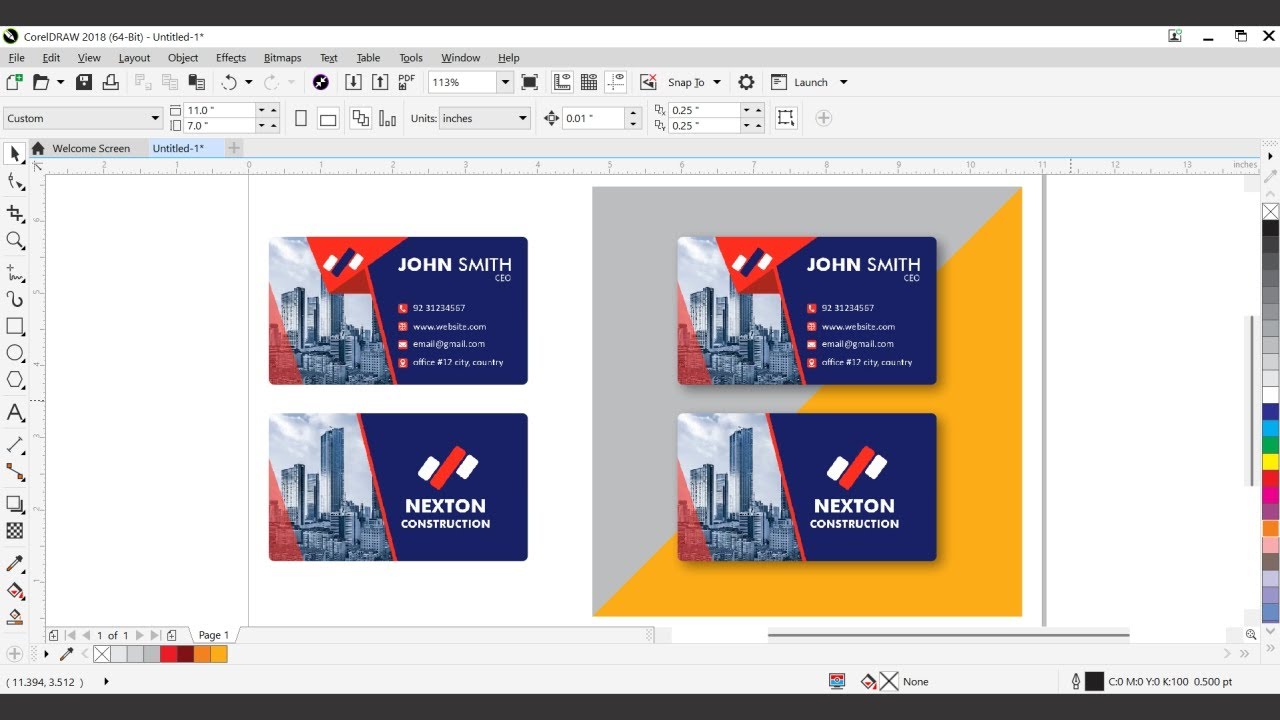
Task: Select the Connector tool
Action: click(14, 471)
